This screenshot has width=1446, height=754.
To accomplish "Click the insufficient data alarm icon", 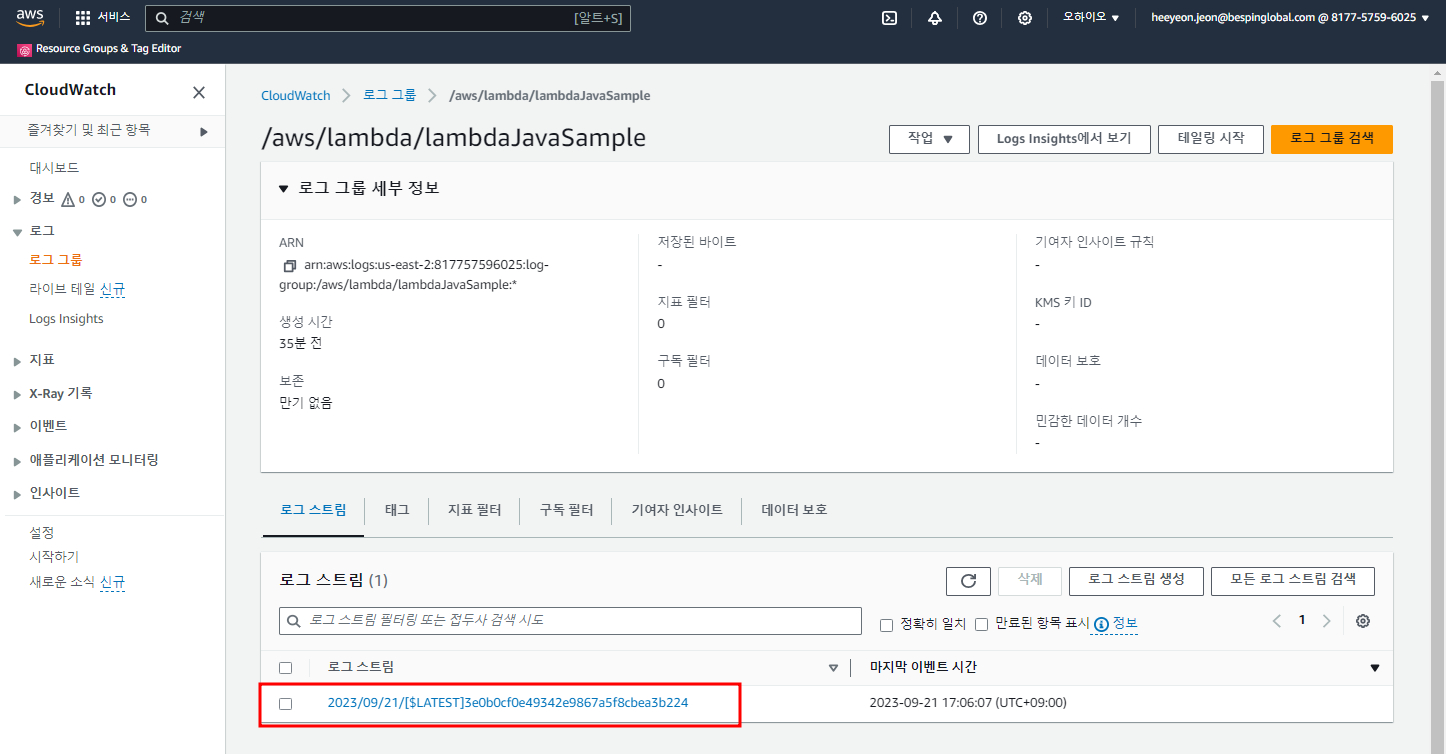I will [x=129, y=200].
